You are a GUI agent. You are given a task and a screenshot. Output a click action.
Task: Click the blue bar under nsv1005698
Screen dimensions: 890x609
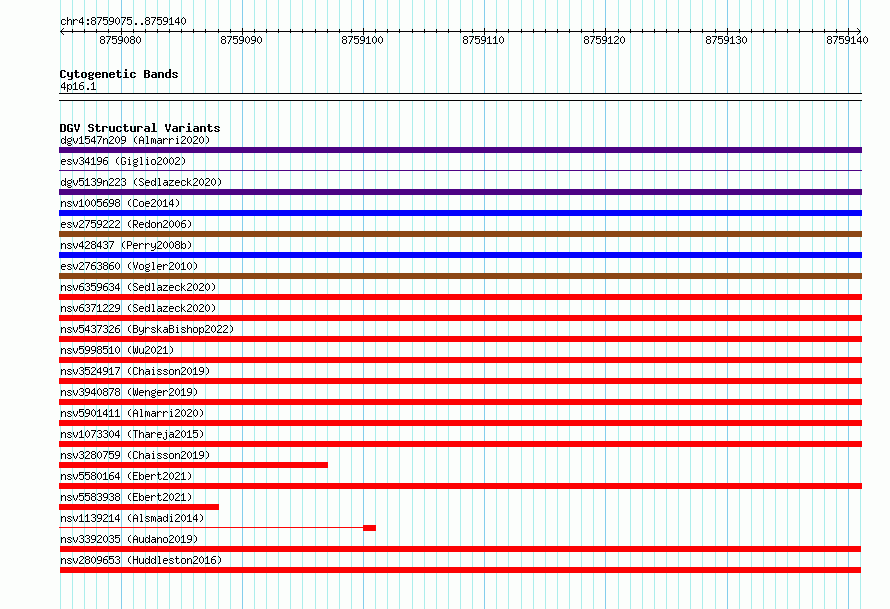tap(460, 213)
